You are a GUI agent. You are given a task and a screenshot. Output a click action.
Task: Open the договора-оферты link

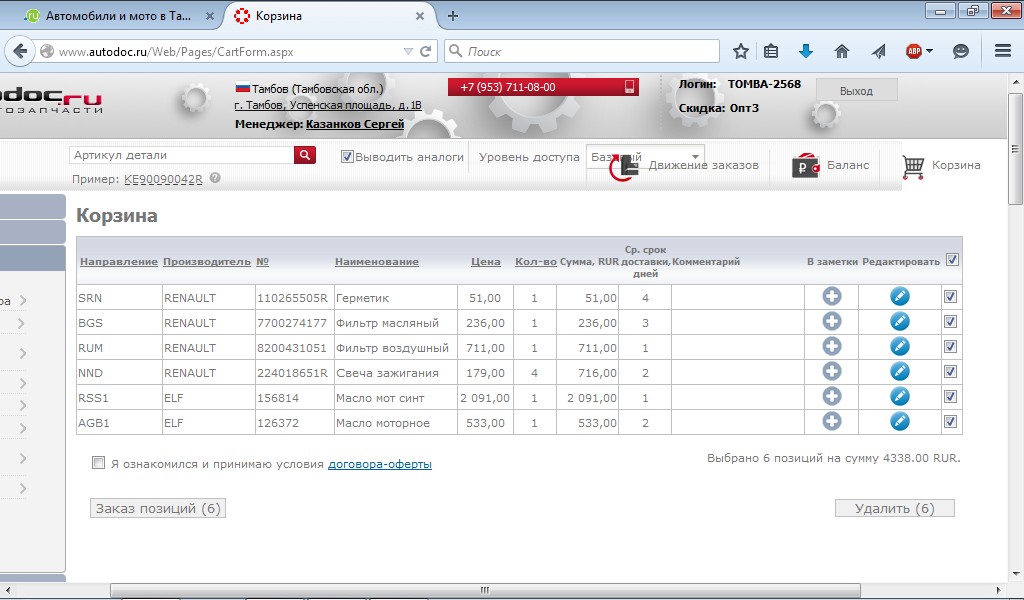pyautogui.click(x=379, y=464)
